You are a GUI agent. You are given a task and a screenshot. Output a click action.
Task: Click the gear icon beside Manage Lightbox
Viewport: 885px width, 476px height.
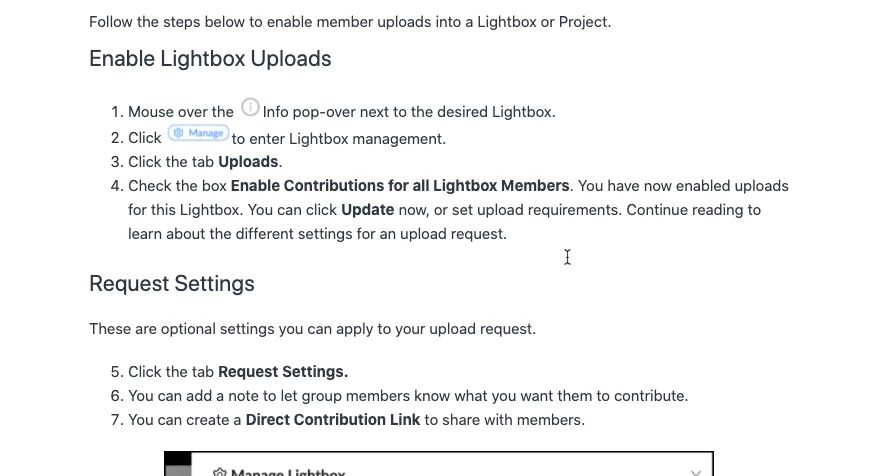tap(220, 472)
